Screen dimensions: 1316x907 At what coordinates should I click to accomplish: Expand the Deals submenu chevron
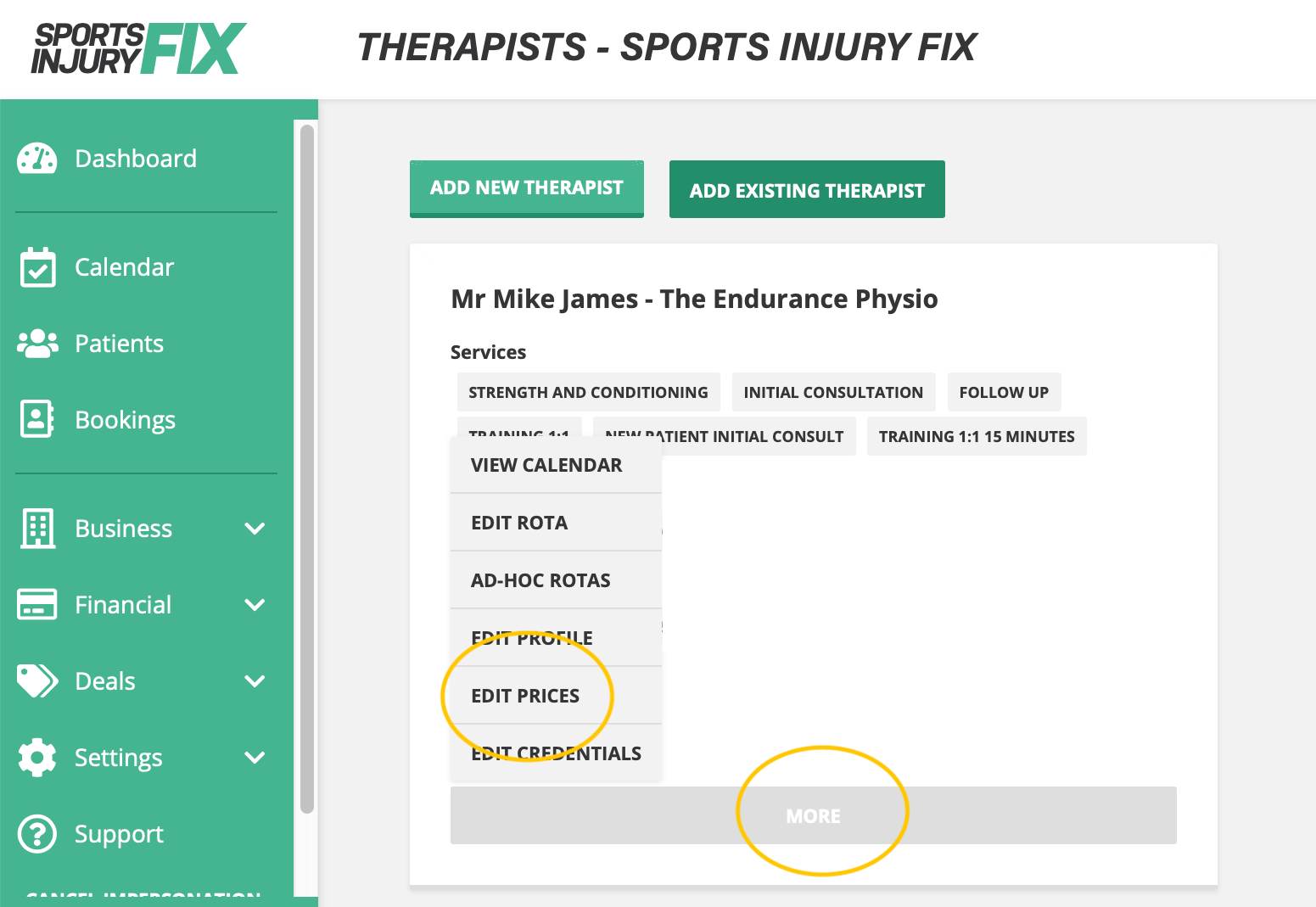coord(255,681)
